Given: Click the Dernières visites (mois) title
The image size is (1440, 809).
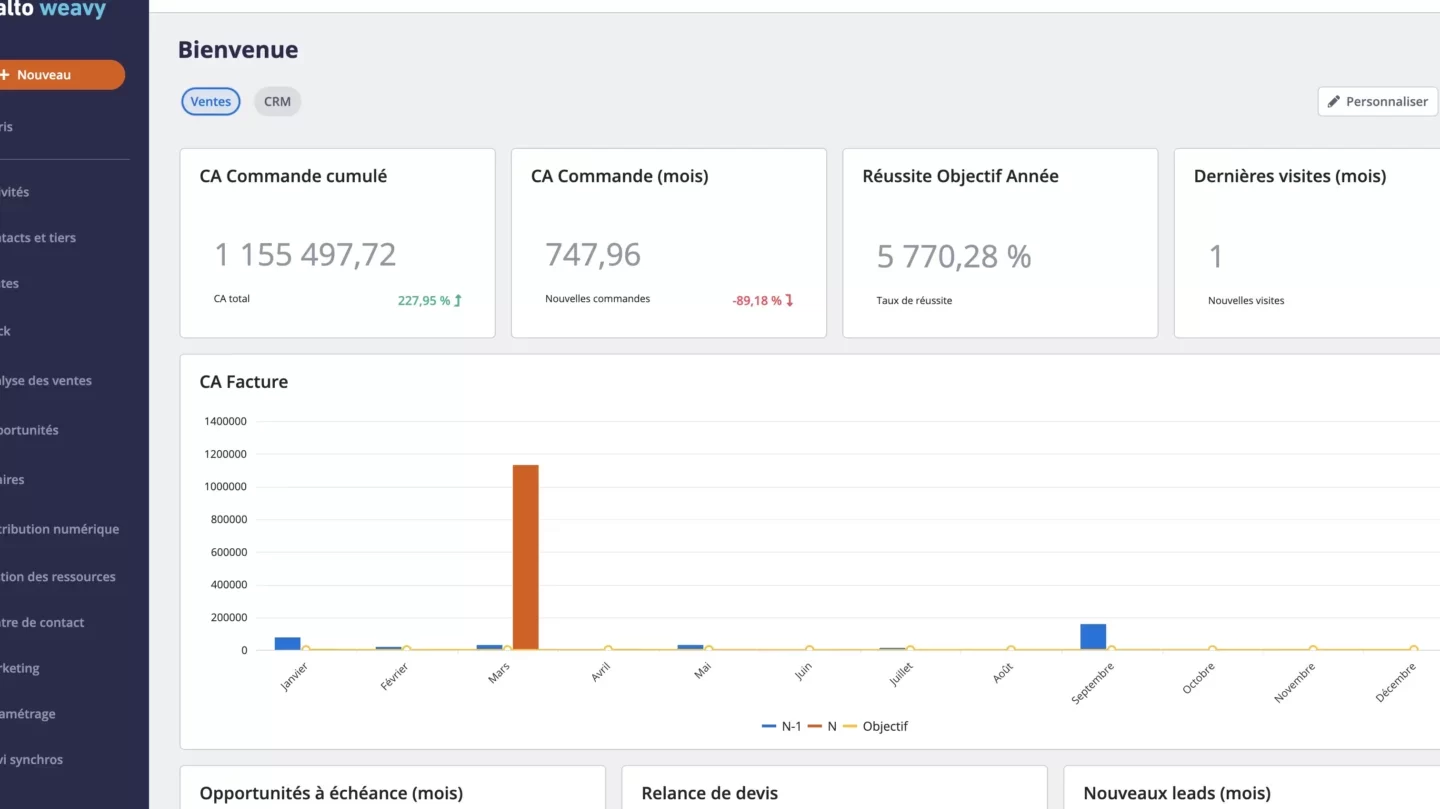Looking at the screenshot, I should (x=1290, y=176).
